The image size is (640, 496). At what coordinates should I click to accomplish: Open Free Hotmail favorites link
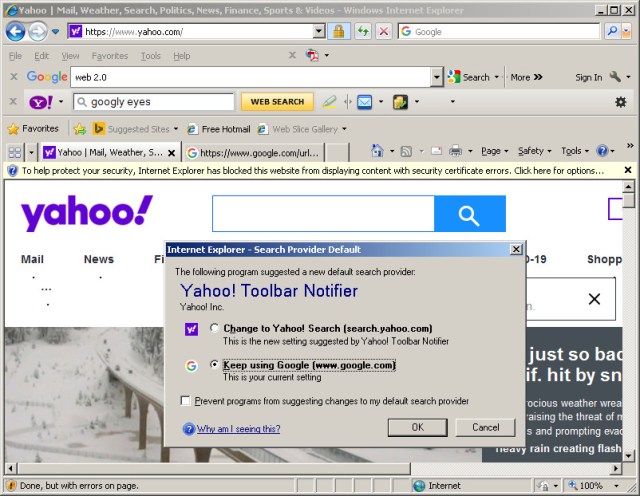pos(218,129)
